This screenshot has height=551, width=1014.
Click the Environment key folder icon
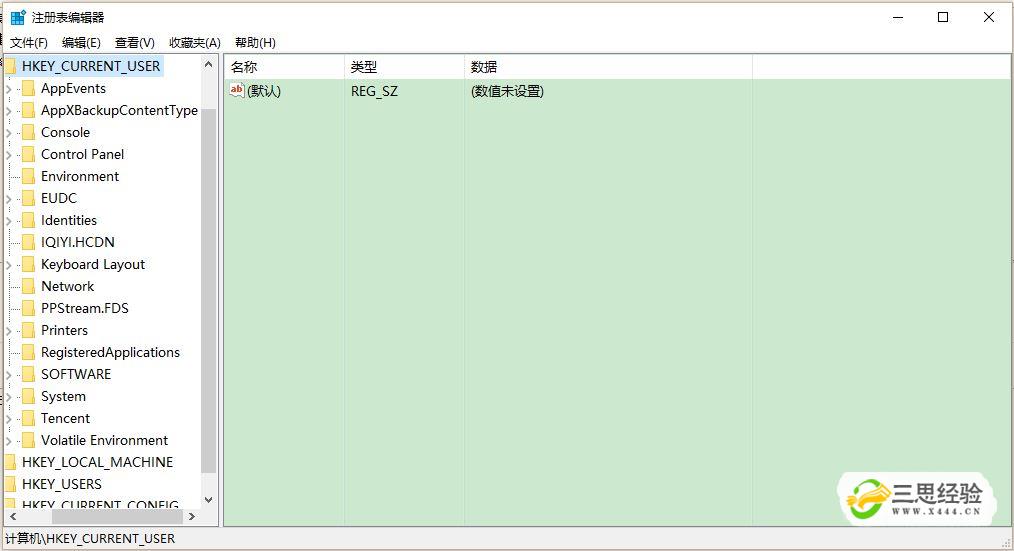[28, 176]
